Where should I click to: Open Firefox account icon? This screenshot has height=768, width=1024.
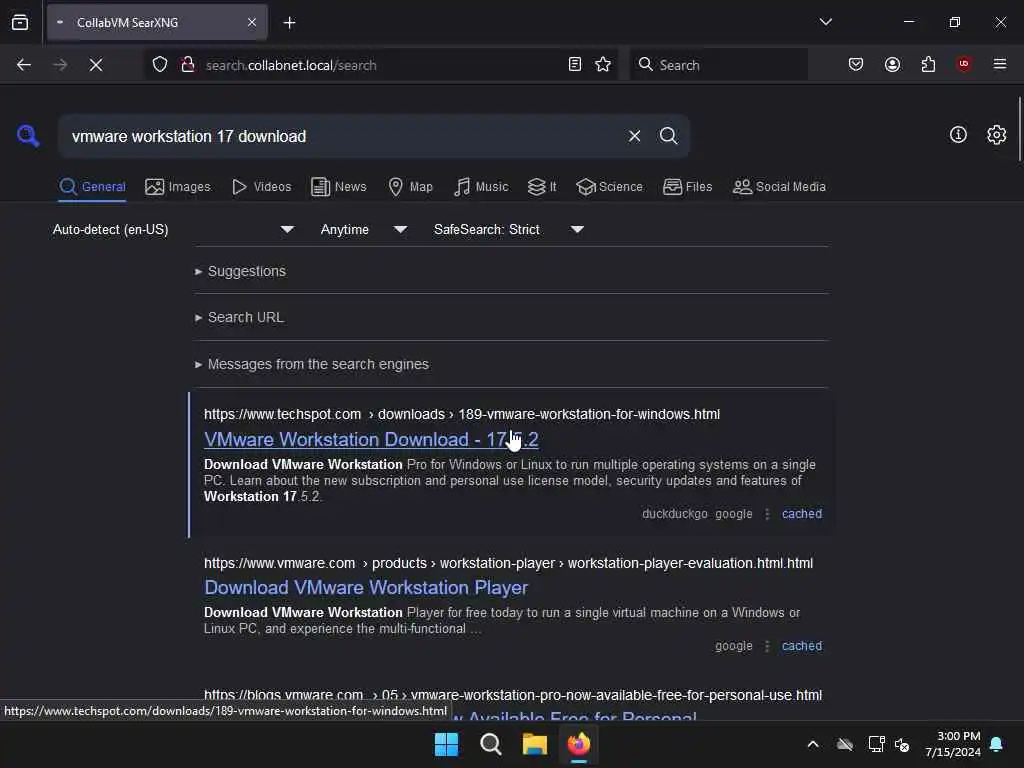tap(892, 65)
